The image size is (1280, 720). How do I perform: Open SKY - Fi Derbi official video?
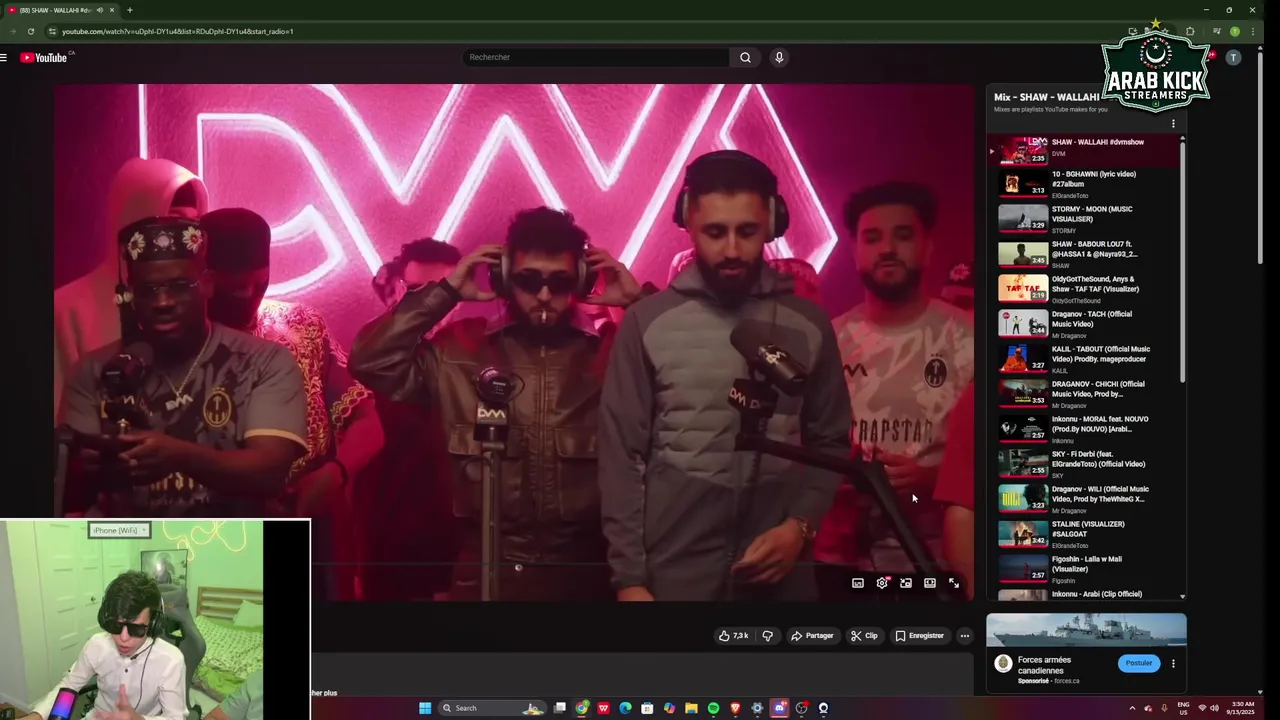pos(1084,463)
